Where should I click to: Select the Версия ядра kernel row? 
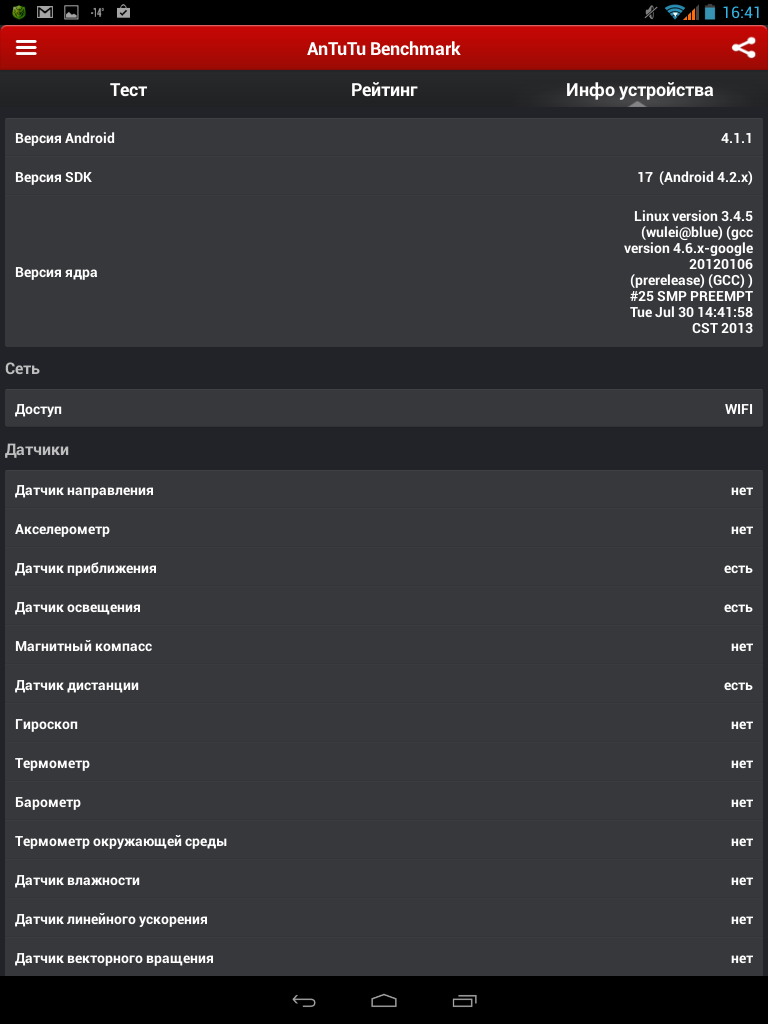384,272
